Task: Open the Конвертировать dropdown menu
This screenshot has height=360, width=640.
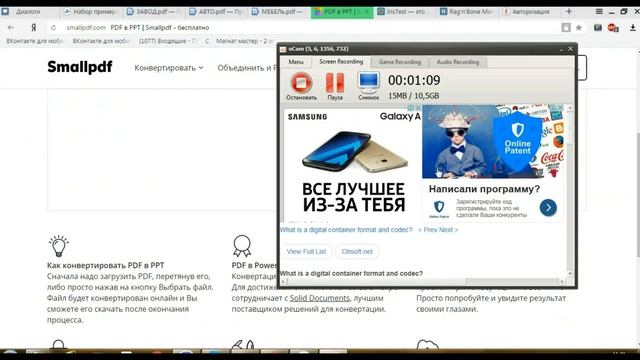Action: [x=169, y=68]
